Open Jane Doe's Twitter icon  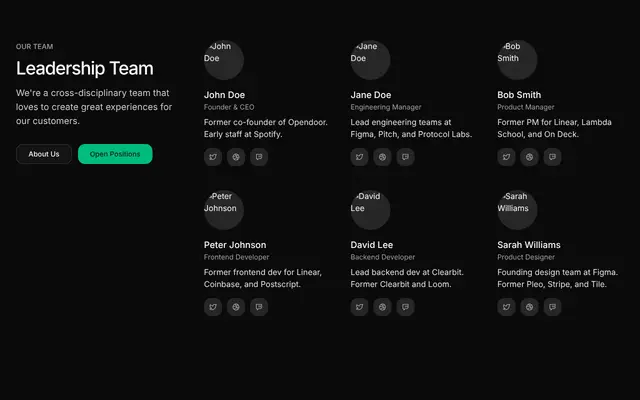[360, 157]
